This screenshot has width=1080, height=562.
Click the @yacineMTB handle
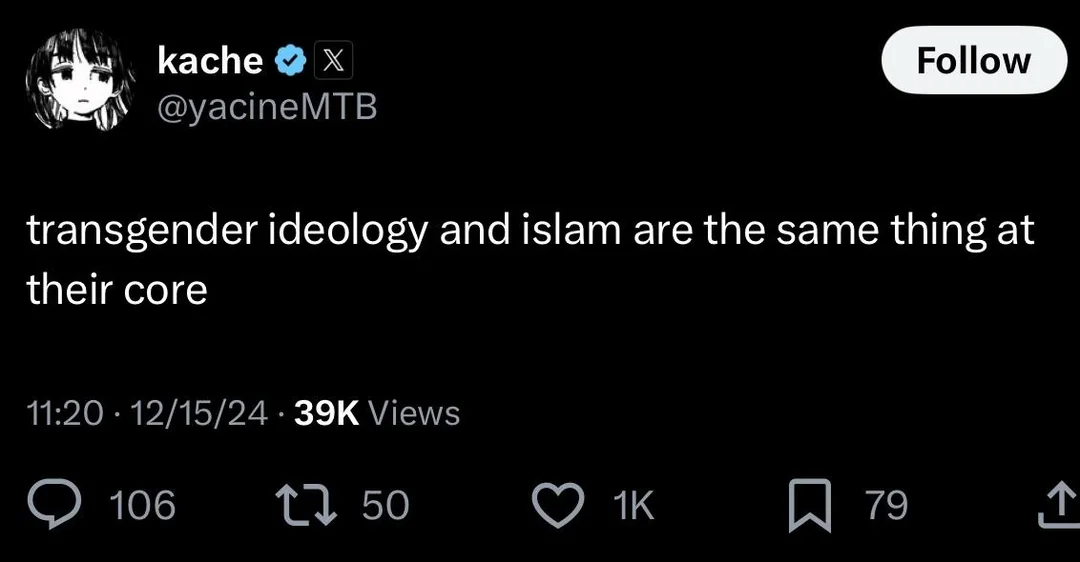267,105
